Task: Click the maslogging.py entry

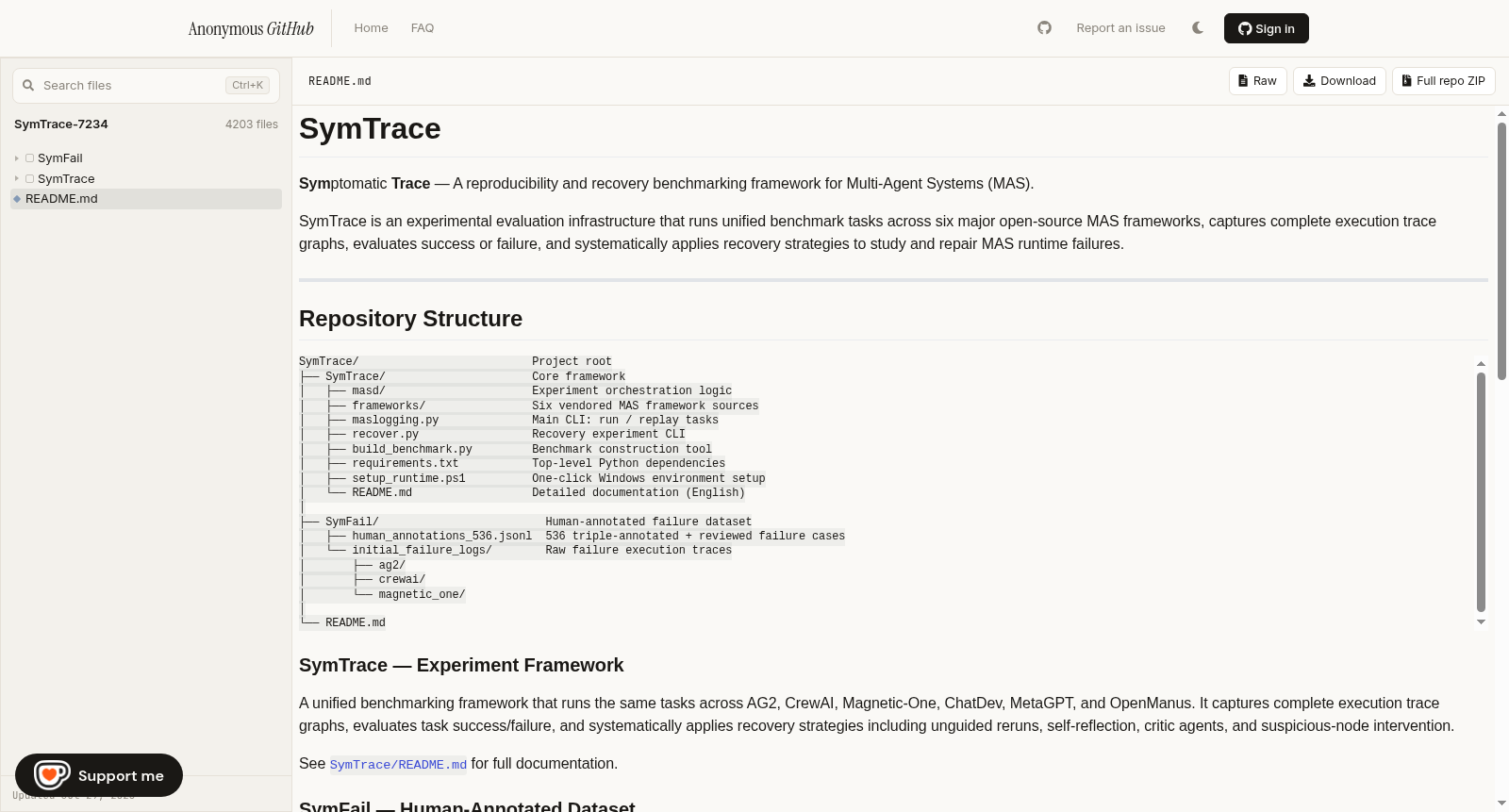Action: [x=395, y=421]
